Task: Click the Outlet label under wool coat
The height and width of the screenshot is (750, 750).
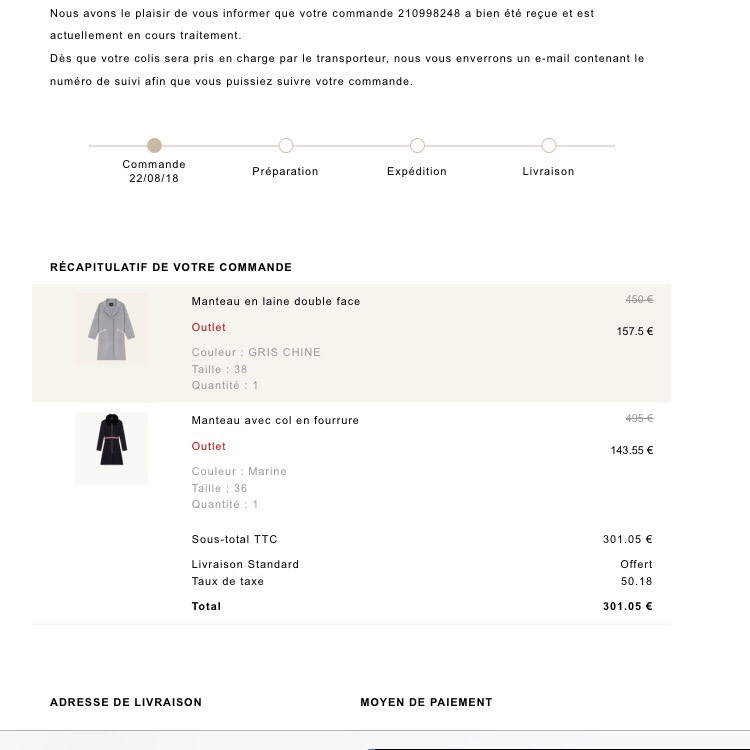Action: tap(209, 327)
